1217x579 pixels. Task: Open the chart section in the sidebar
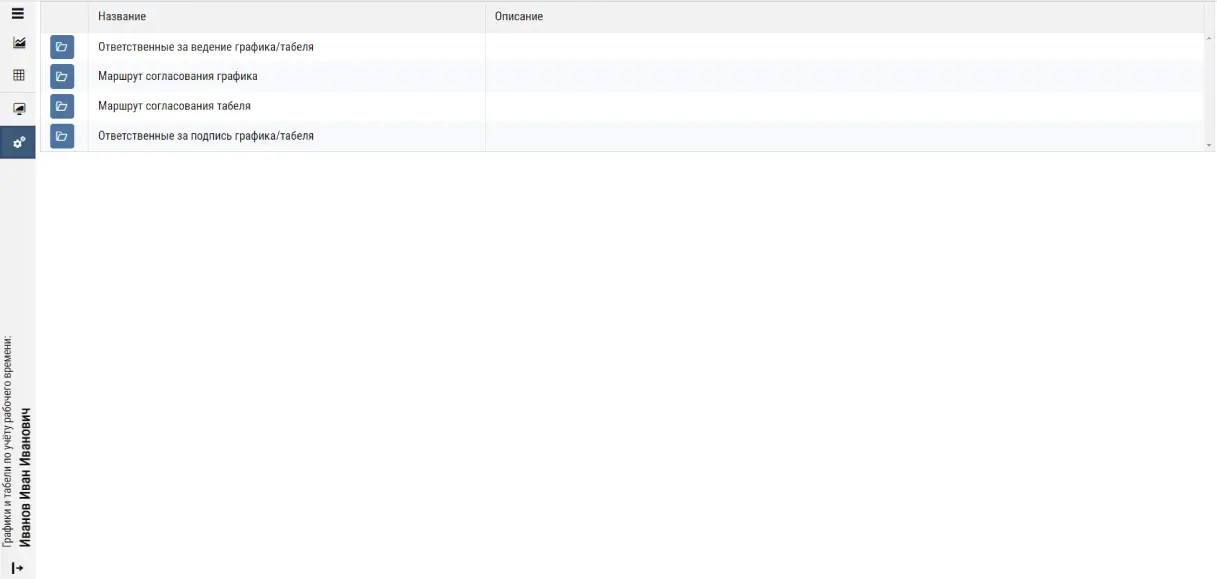point(18,43)
